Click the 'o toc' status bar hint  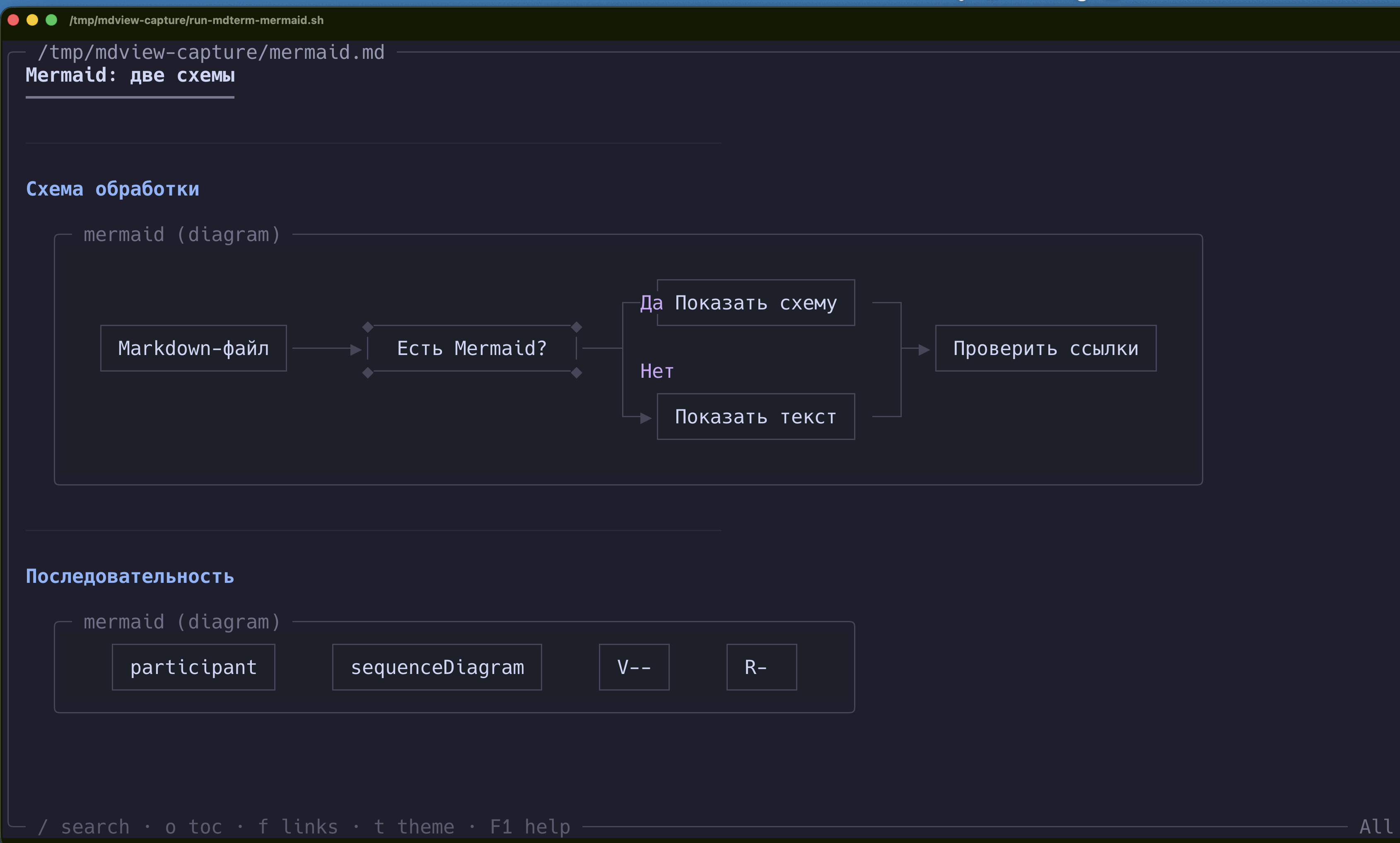(194, 827)
